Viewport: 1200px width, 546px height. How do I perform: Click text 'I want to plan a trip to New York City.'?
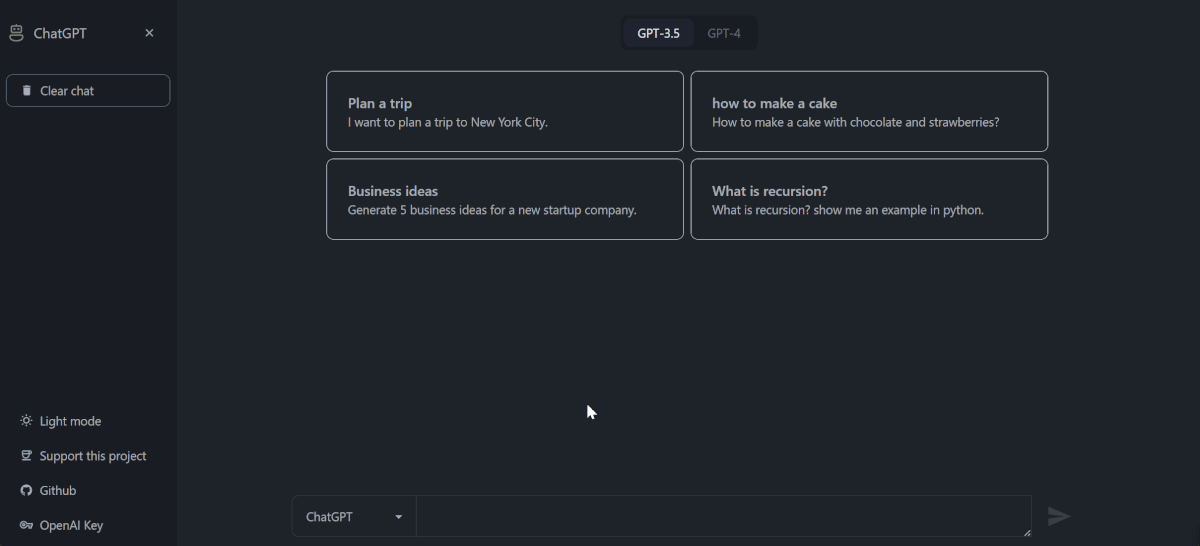tap(448, 122)
